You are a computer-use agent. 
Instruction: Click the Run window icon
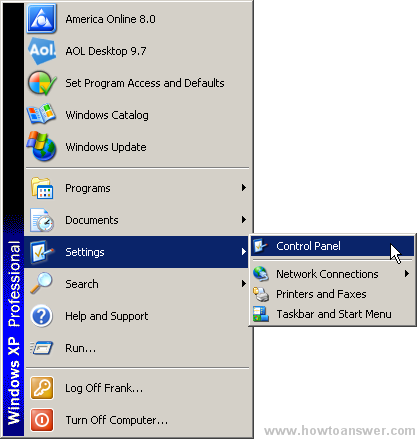(41, 348)
